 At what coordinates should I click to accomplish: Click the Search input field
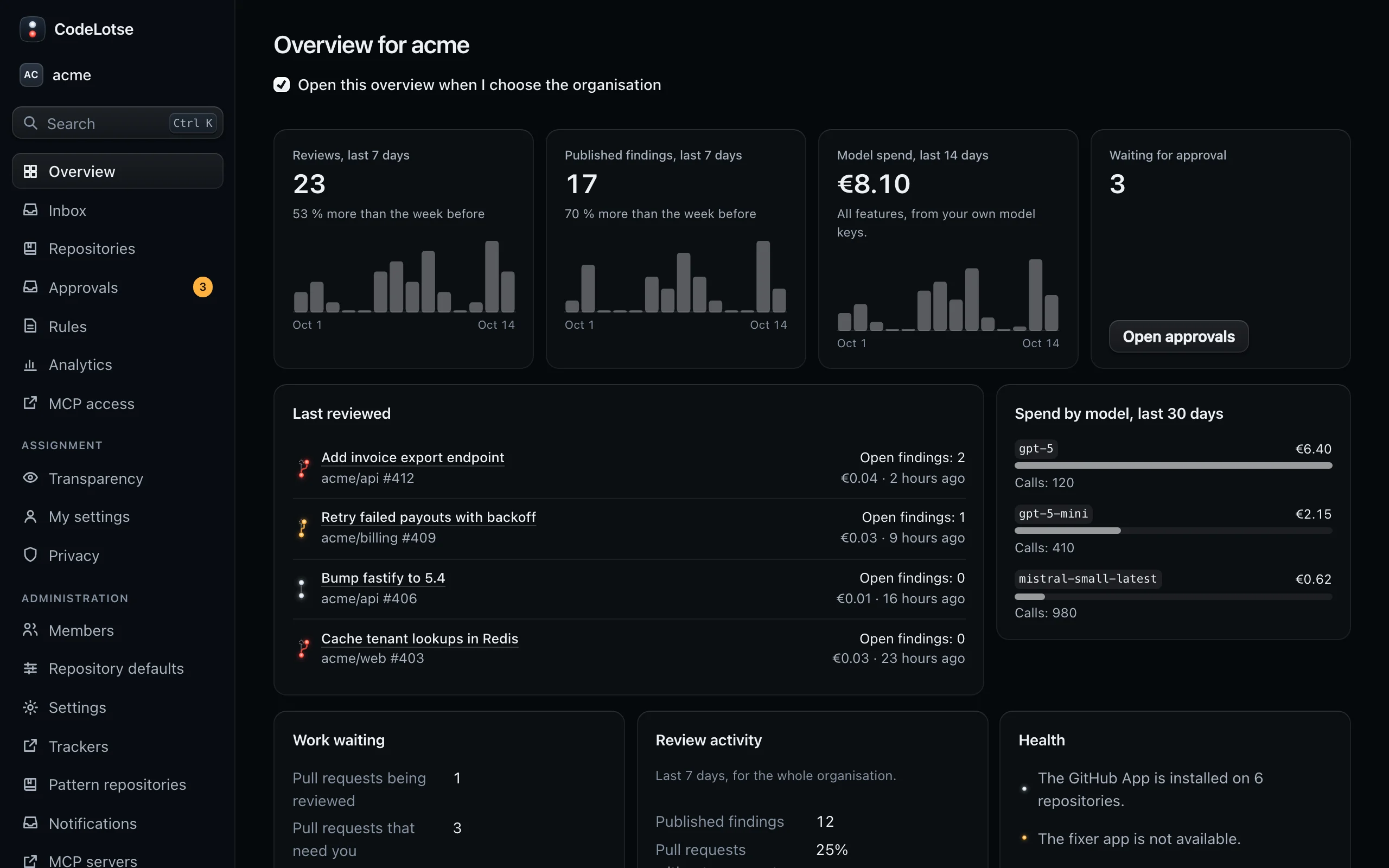[x=118, y=123]
